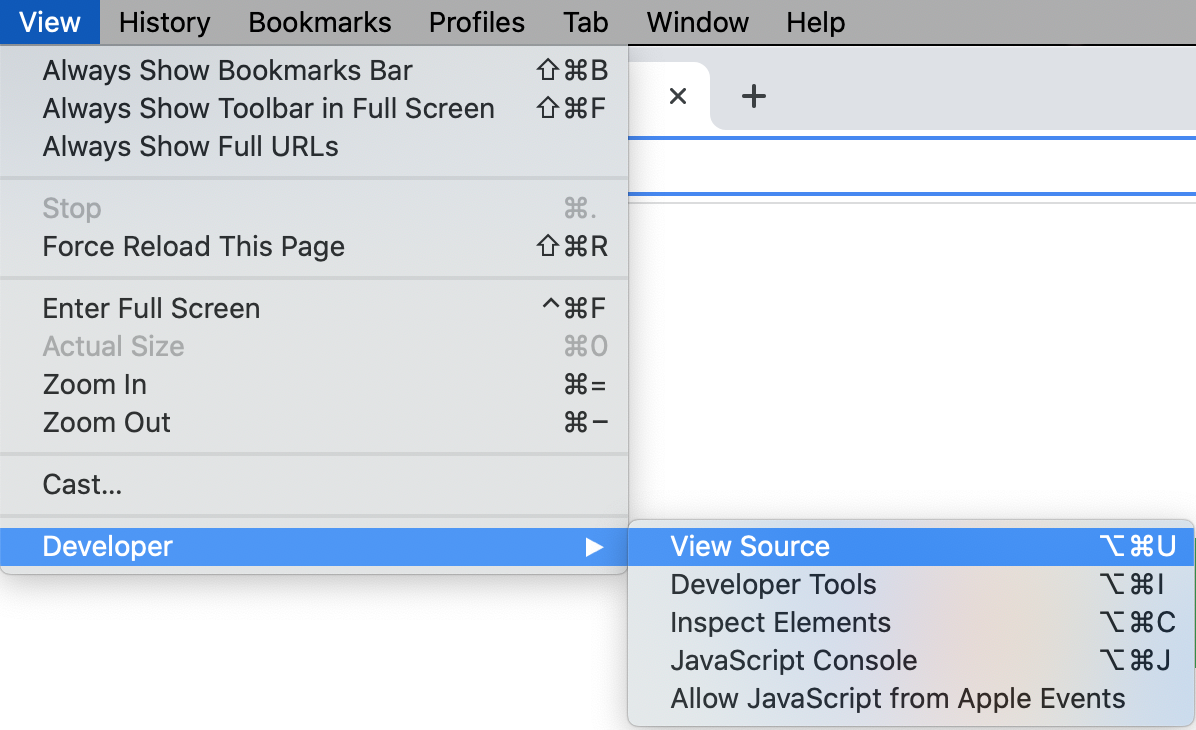Click Zoom In menu entry
The width and height of the screenshot is (1196, 730).
(x=94, y=385)
